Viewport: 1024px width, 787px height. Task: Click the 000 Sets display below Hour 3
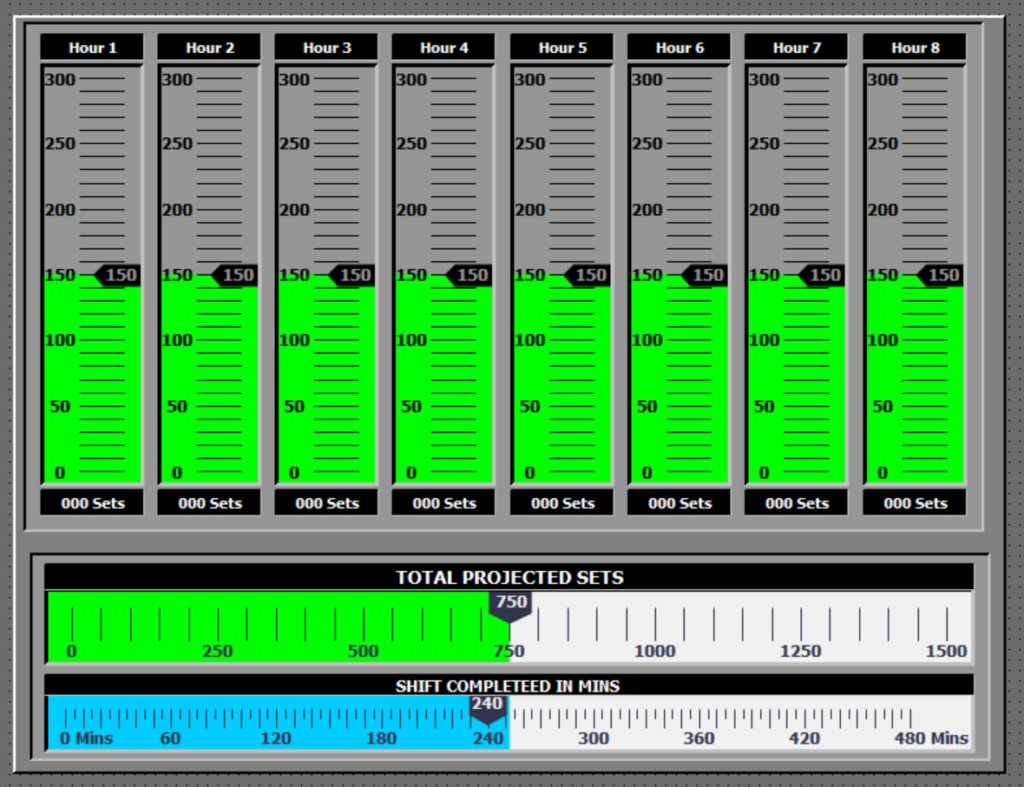pyautogui.click(x=327, y=503)
